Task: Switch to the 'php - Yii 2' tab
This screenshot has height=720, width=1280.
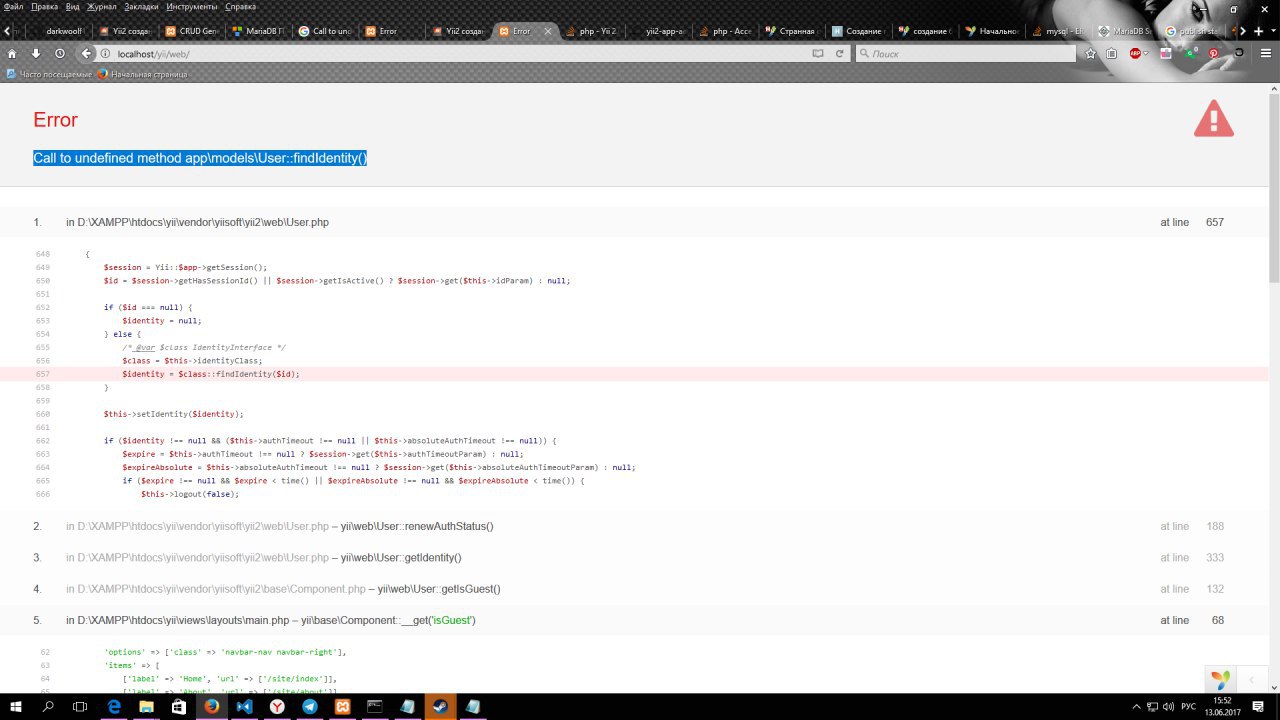Action: pyautogui.click(x=592, y=31)
